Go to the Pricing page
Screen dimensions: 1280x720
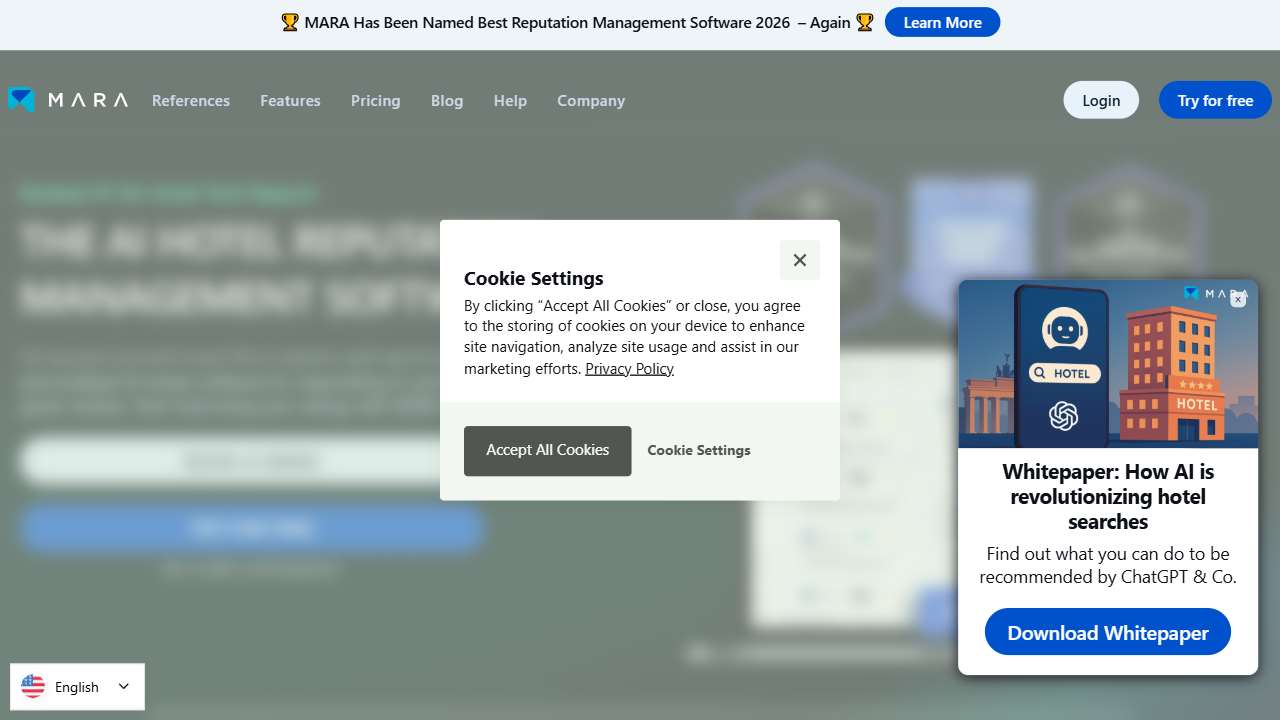[375, 101]
